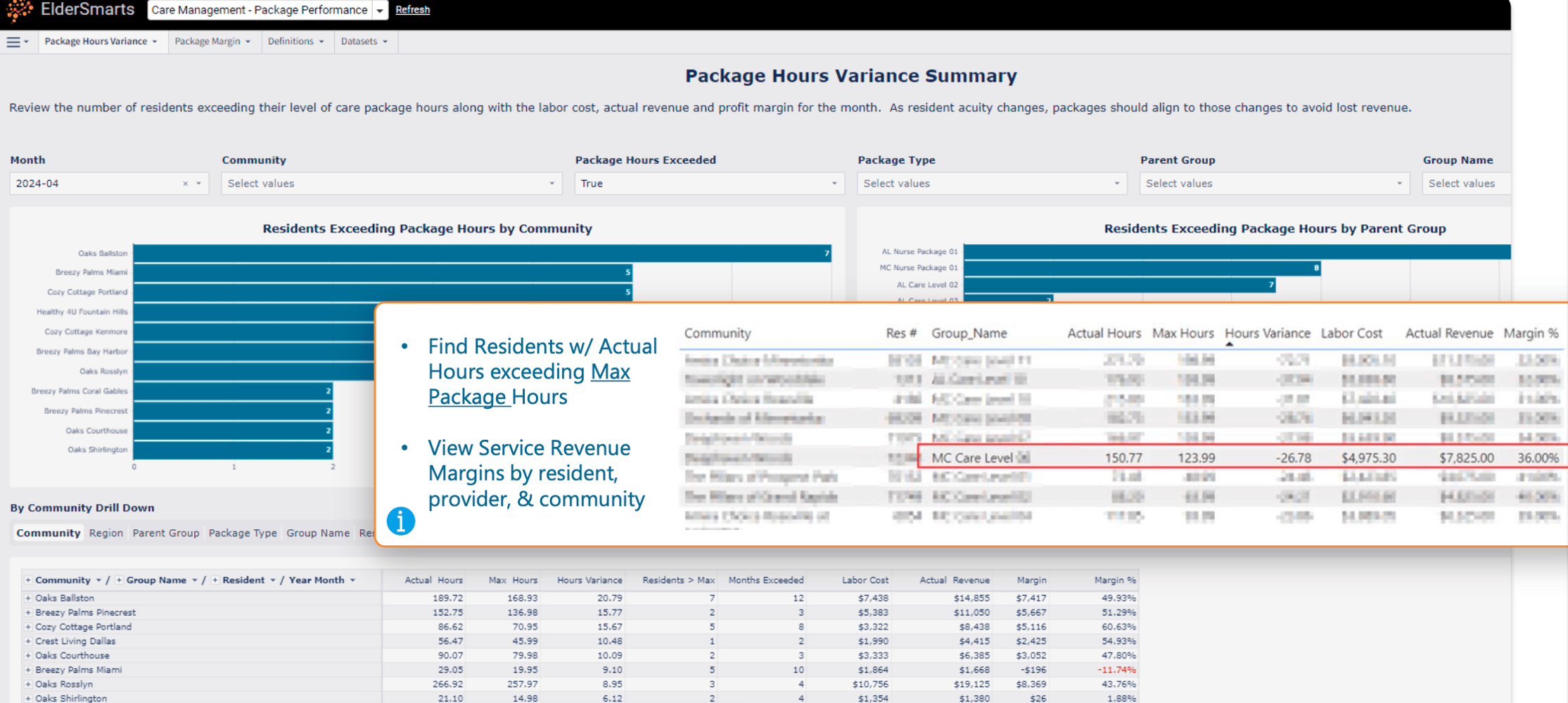Open the Resident pivot column dropdown arrow
Screen dimensions: 1568x703
click(x=273, y=581)
